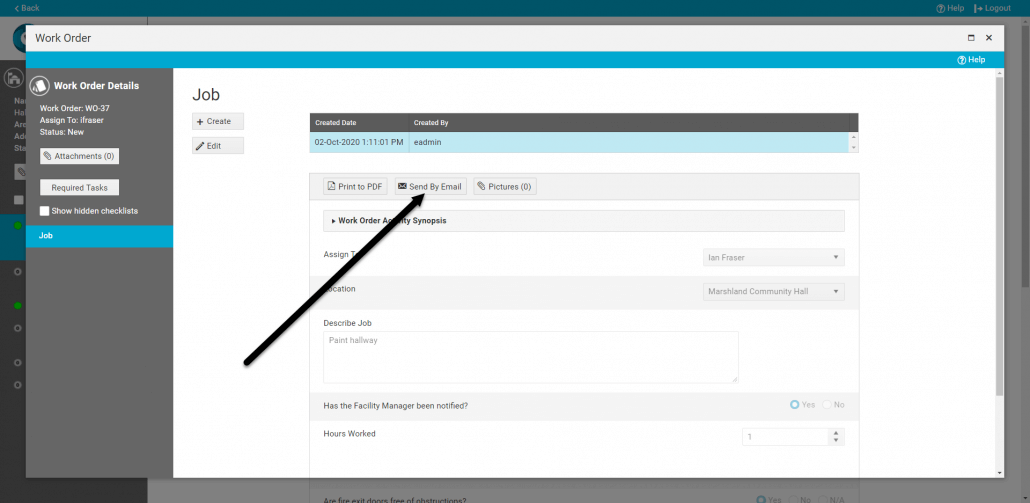The height and width of the screenshot is (503, 1030).
Task: Click the Print to PDF icon button
Action: pyautogui.click(x=355, y=187)
